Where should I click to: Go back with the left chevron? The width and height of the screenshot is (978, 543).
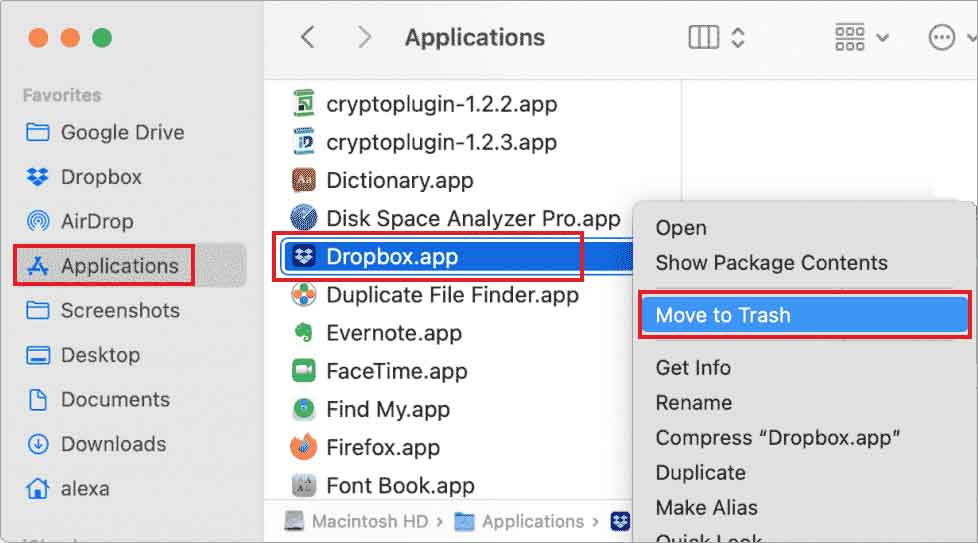coord(307,37)
